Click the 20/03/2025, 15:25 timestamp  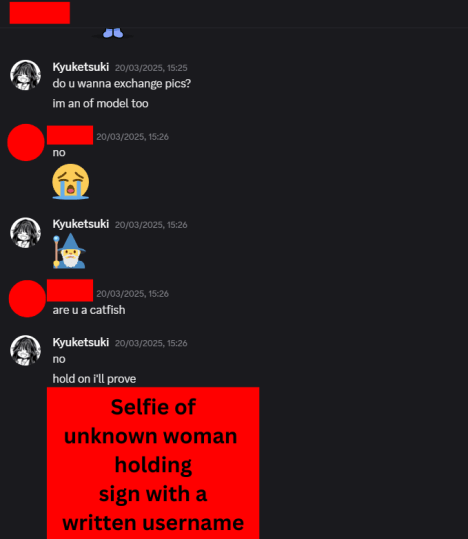point(151,68)
